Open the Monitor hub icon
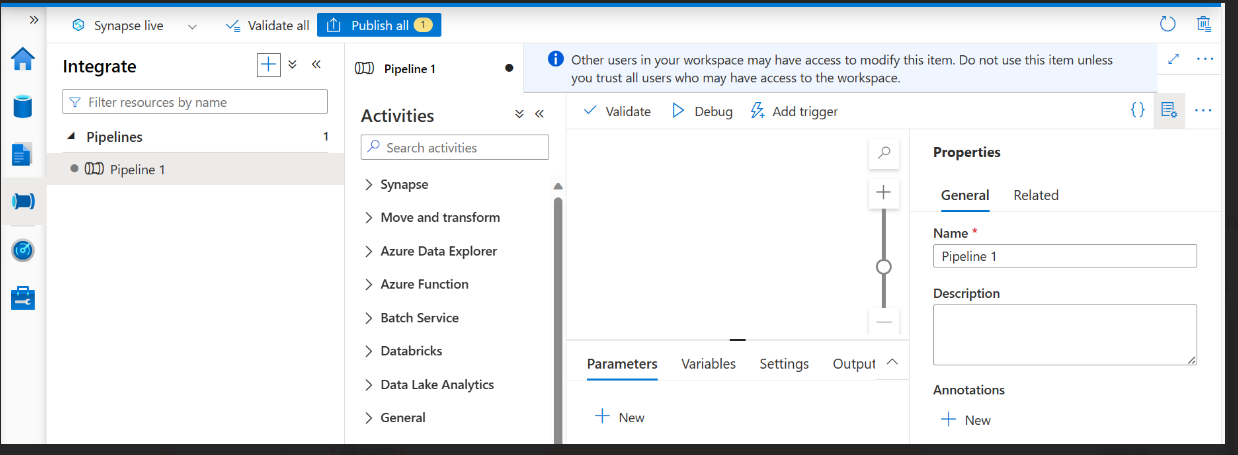1238x455 pixels. click(x=23, y=249)
